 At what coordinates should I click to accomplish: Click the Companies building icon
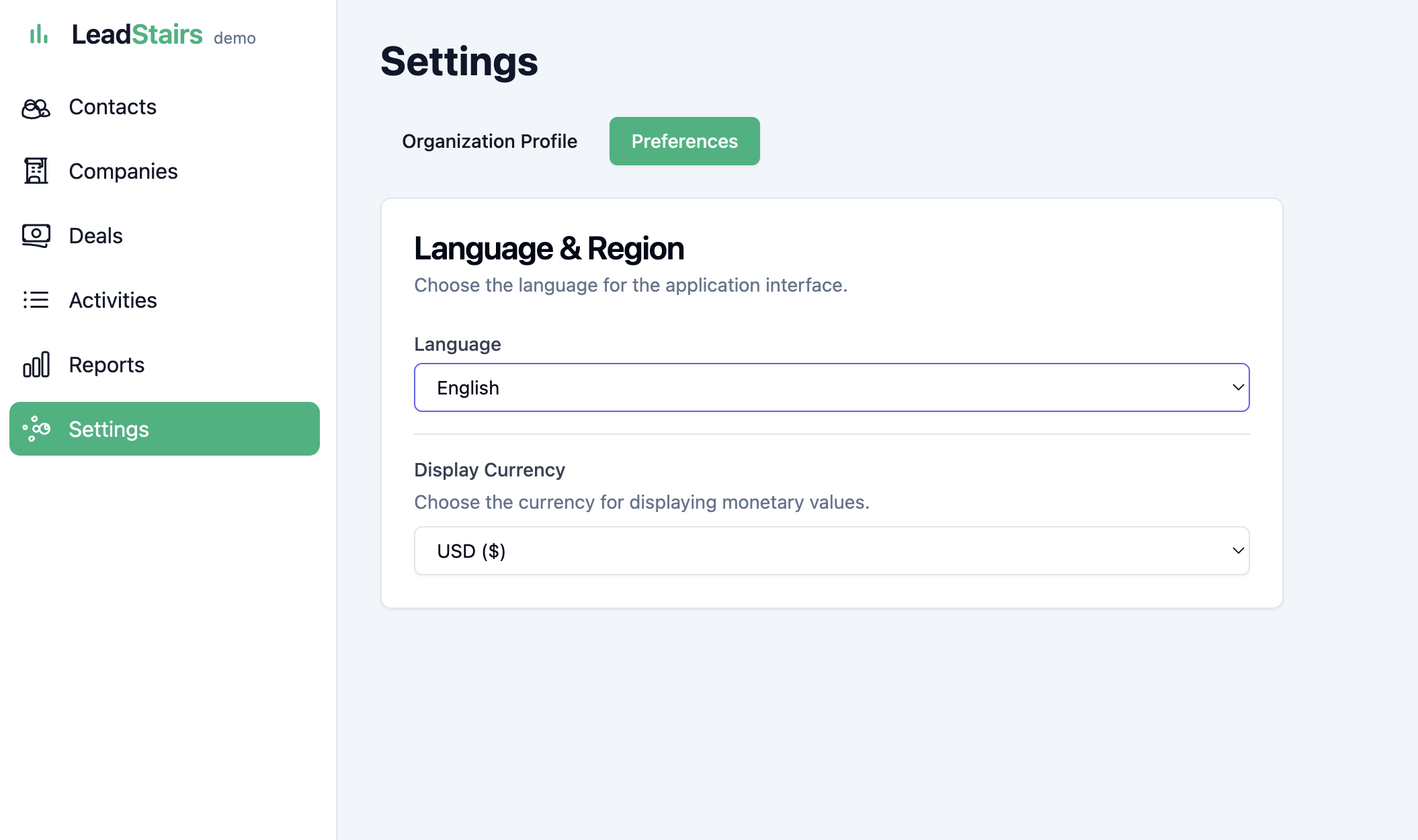click(36, 171)
